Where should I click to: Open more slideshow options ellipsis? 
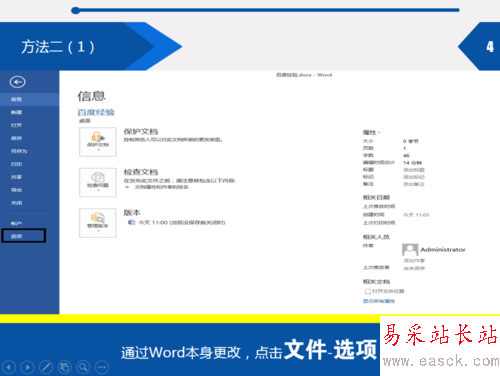pos(102,367)
